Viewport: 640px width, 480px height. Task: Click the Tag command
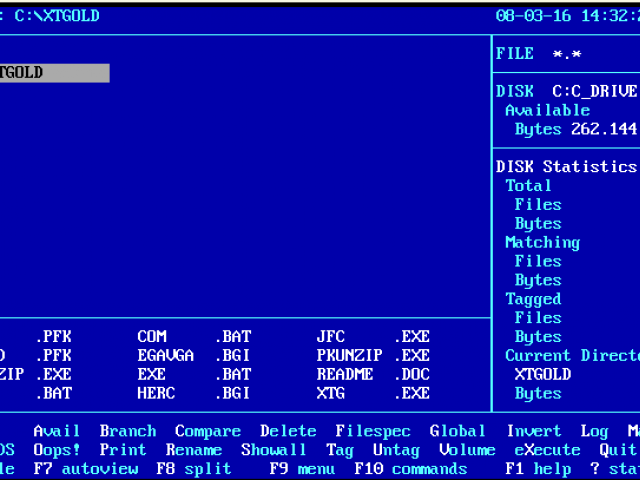click(x=340, y=450)
